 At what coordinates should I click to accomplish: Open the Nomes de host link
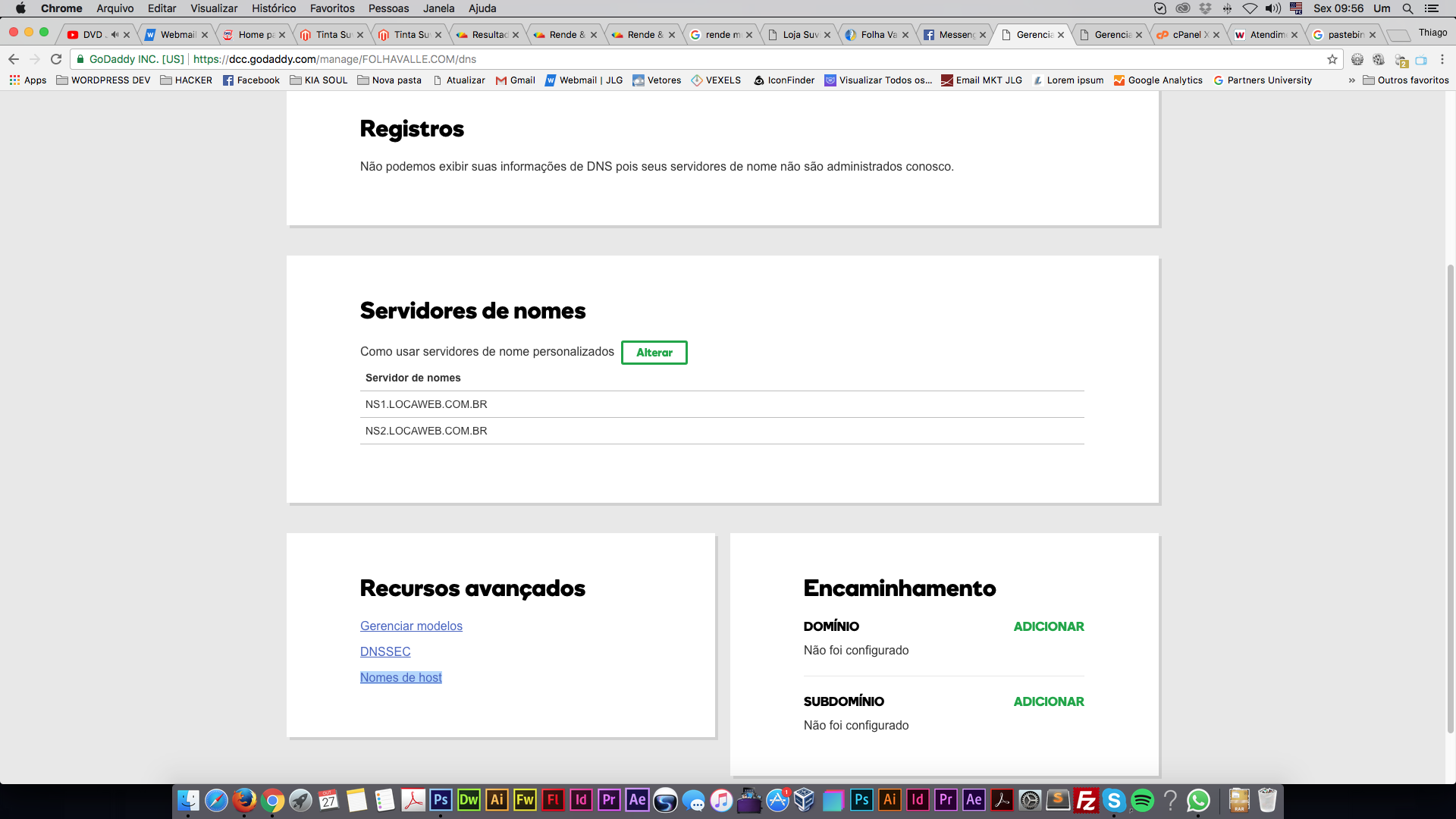401,677
